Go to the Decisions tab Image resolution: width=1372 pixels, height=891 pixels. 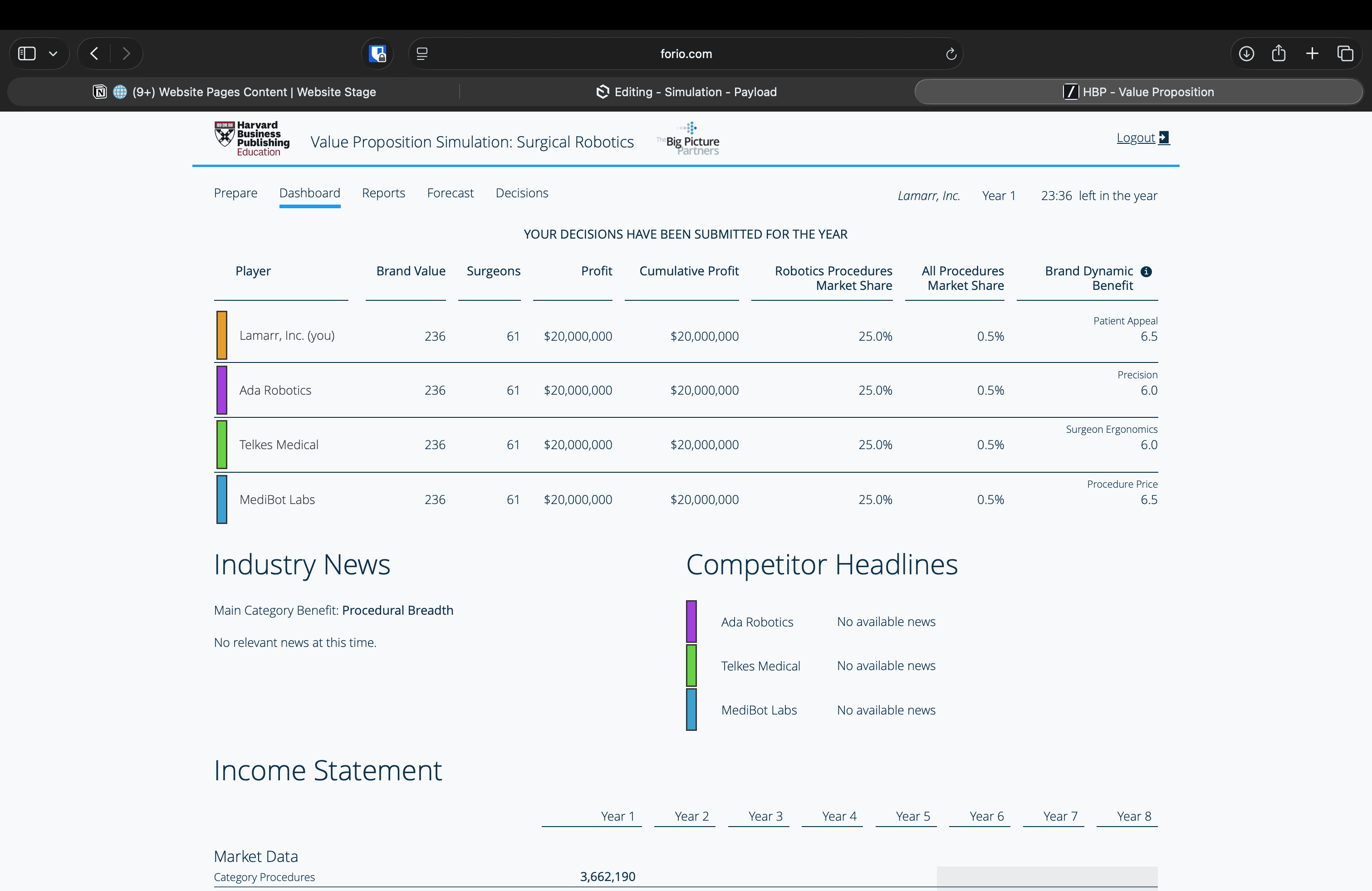coord(522,193)
